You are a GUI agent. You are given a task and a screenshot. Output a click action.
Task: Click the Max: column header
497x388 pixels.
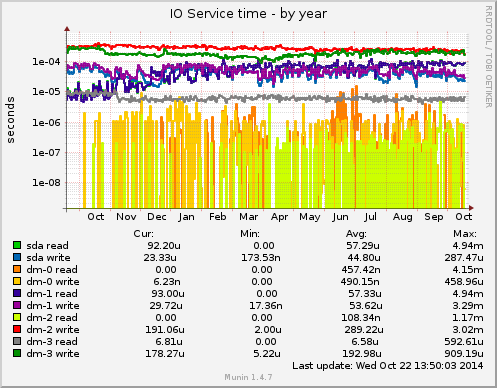click(x=465, y=234)
